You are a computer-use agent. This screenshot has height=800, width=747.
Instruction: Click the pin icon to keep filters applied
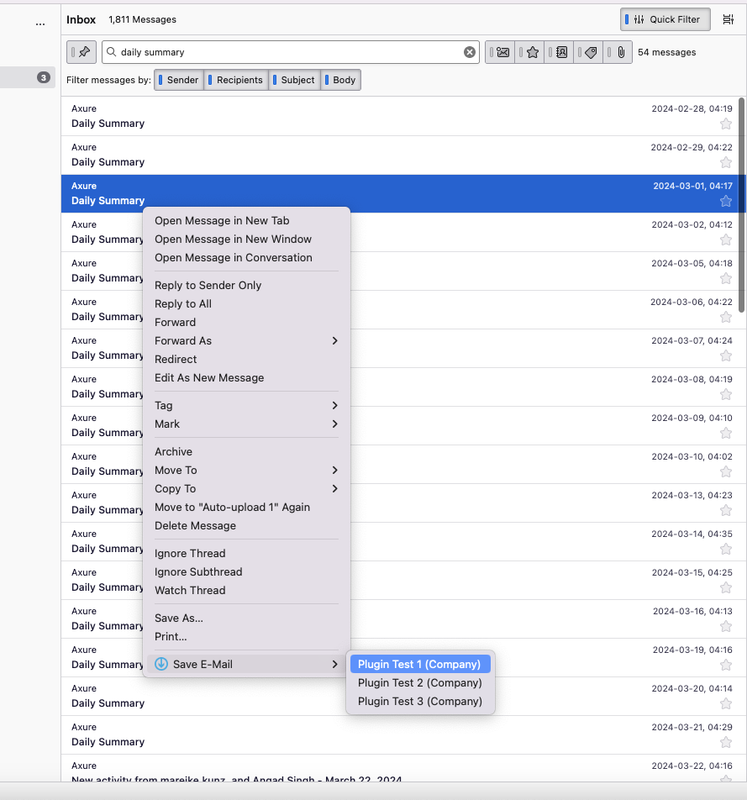point(81,52)
